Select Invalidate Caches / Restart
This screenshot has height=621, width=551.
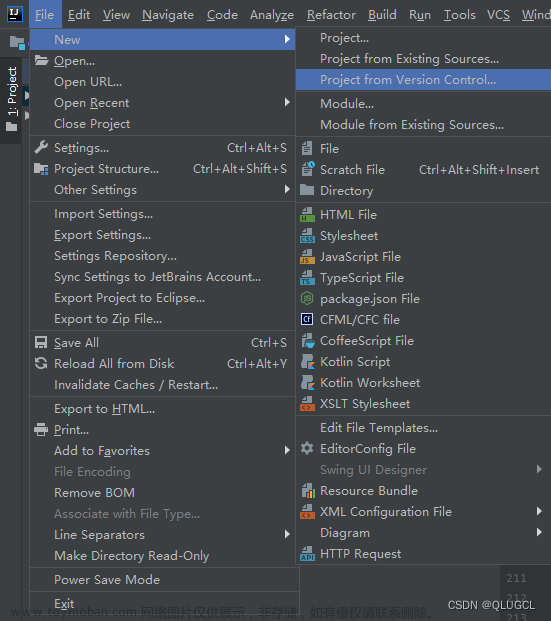pos(162,385)
